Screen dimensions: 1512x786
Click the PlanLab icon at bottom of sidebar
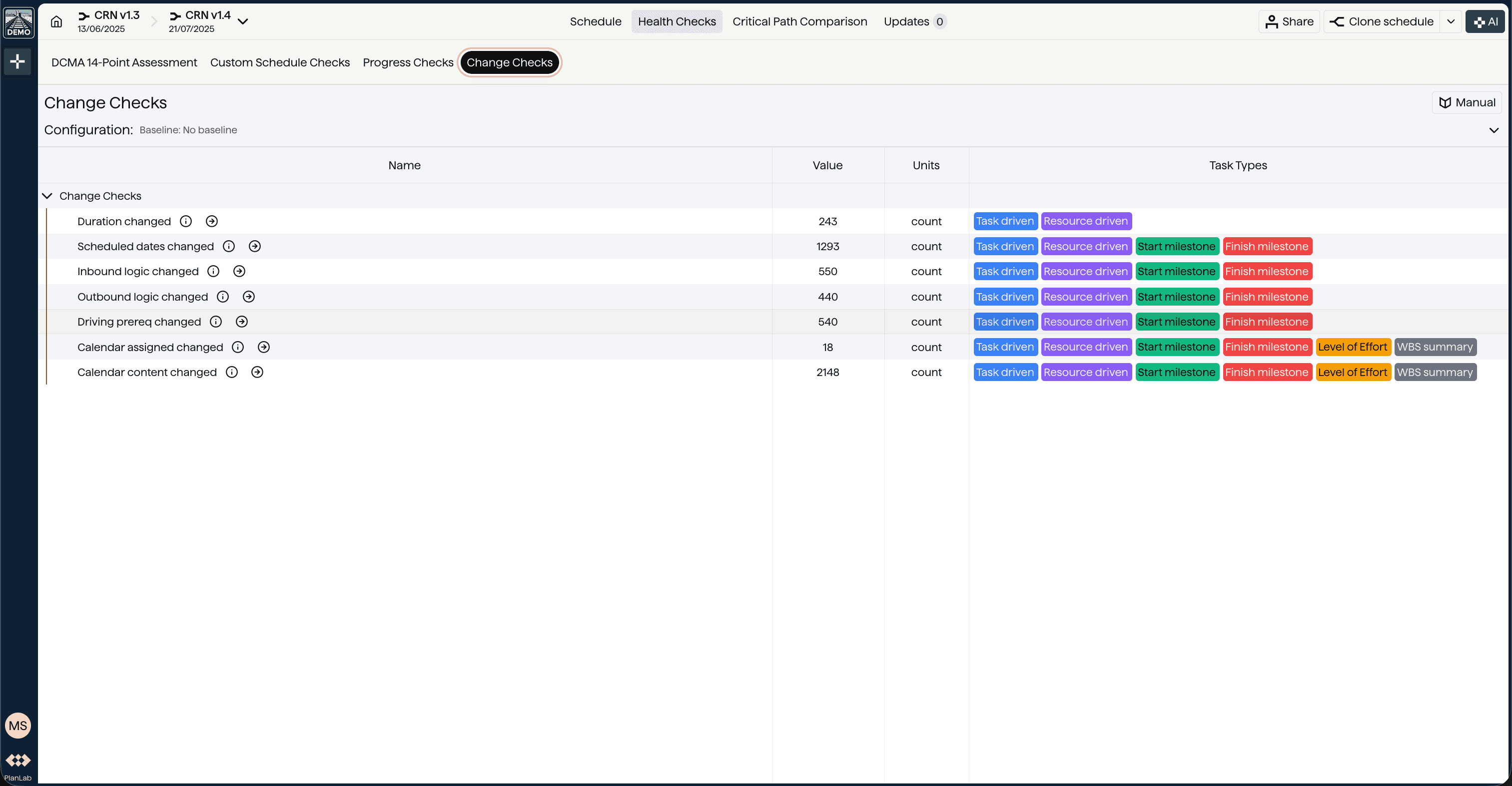17,761
